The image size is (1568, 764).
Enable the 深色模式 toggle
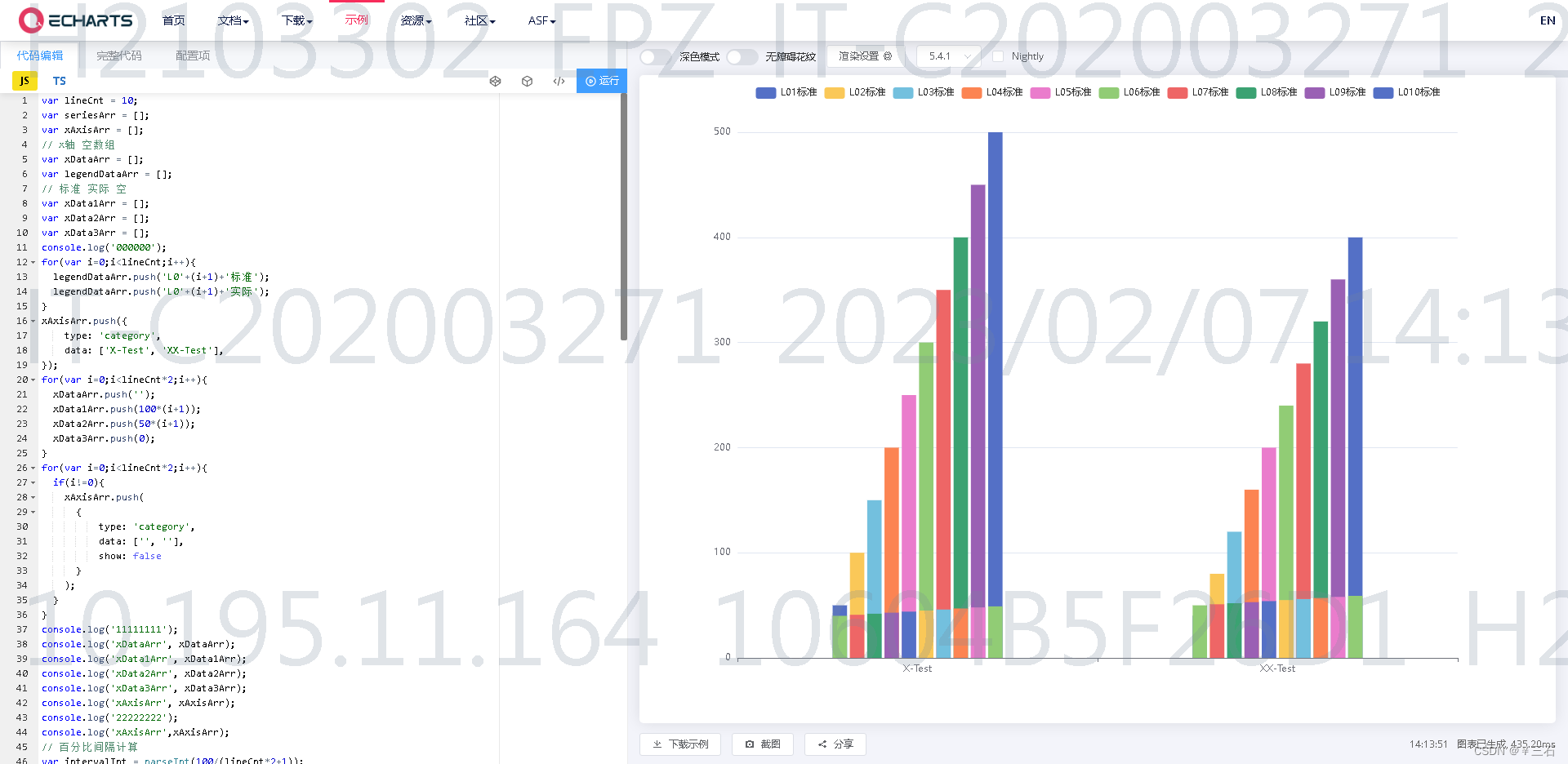653,56
